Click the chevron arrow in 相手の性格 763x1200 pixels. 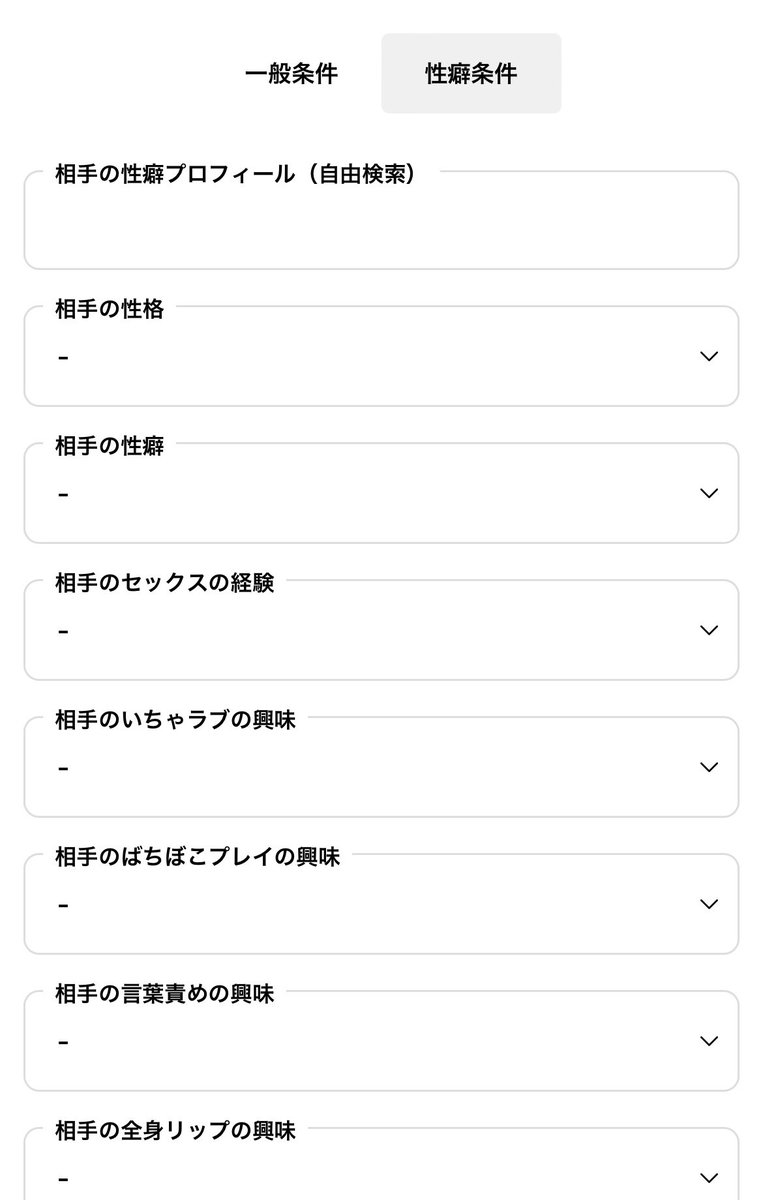click(709, 356)
